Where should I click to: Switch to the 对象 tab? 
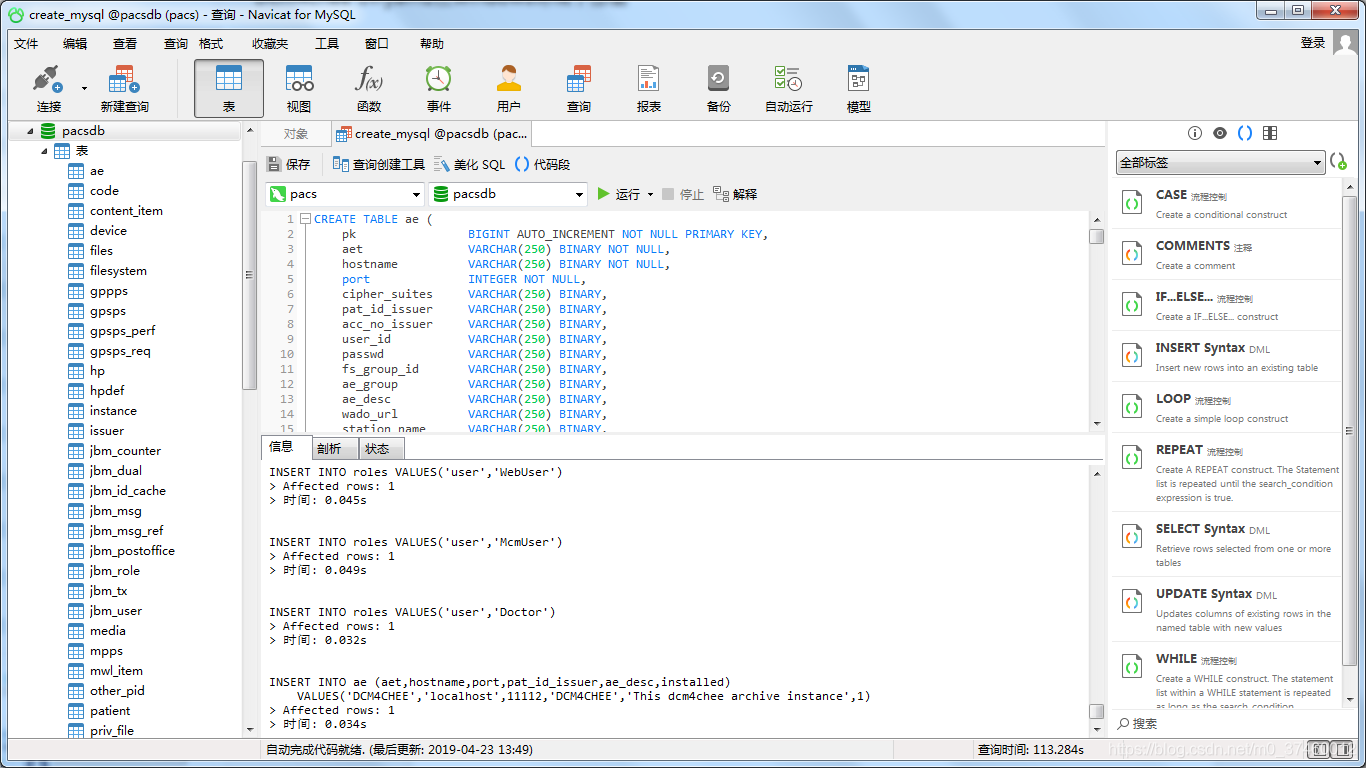295,133
